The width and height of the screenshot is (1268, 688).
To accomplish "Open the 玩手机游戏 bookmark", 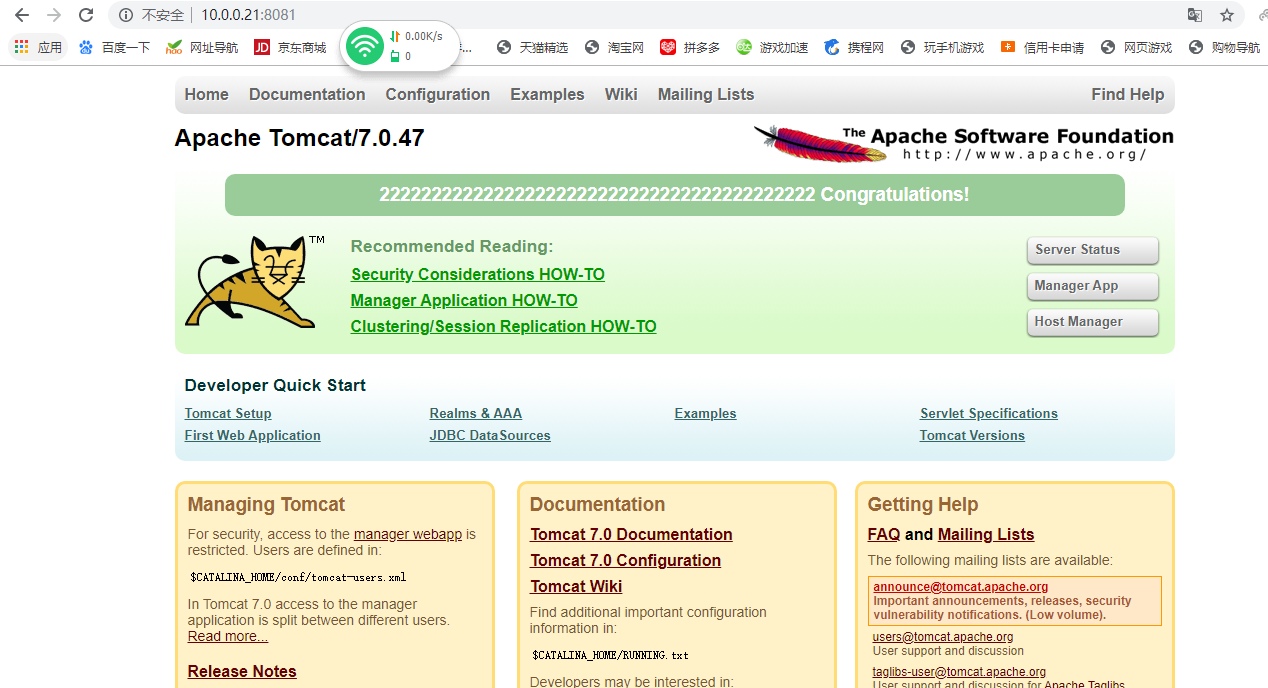I will point(942,47).
